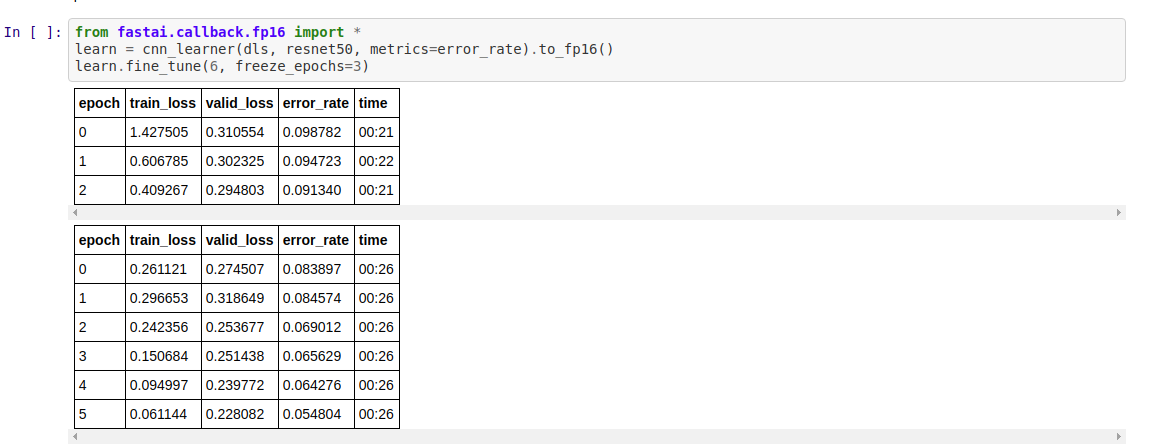This screenshot has height=446, width=1152.
Task: Click left scroll arrow under first table
Action: (x=72, y=213)
